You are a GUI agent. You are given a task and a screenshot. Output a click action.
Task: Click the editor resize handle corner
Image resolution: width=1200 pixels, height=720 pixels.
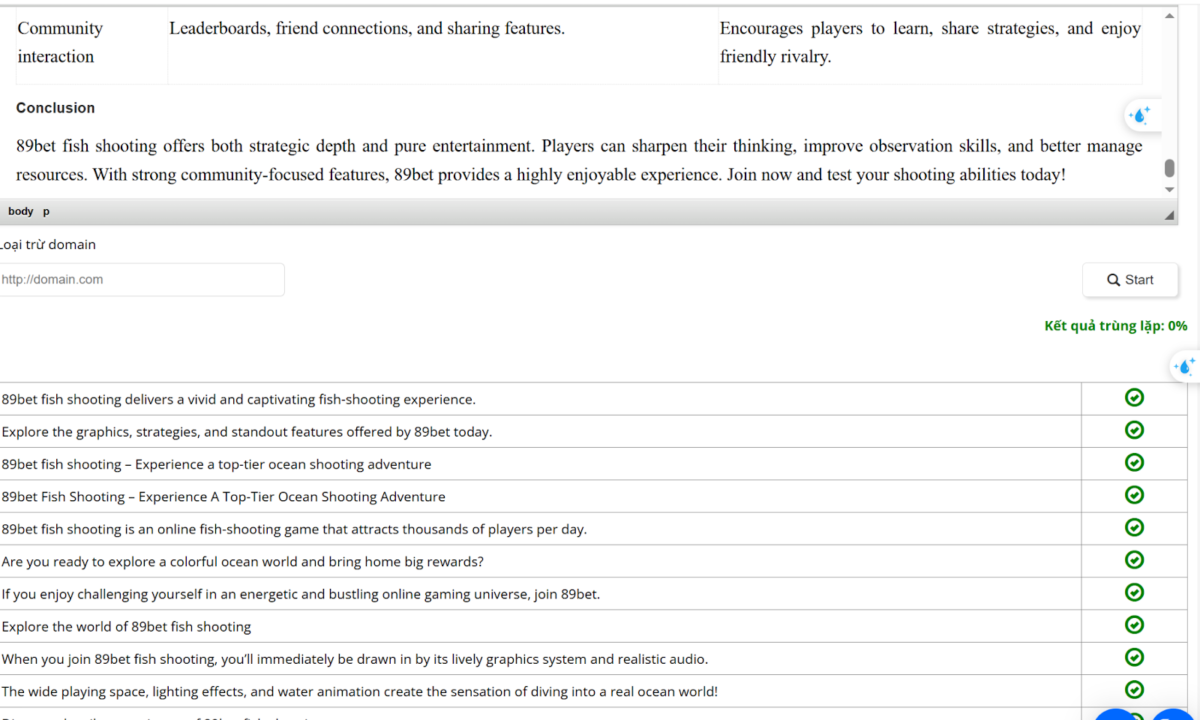pyautogui.click(x=1170, y=215)
